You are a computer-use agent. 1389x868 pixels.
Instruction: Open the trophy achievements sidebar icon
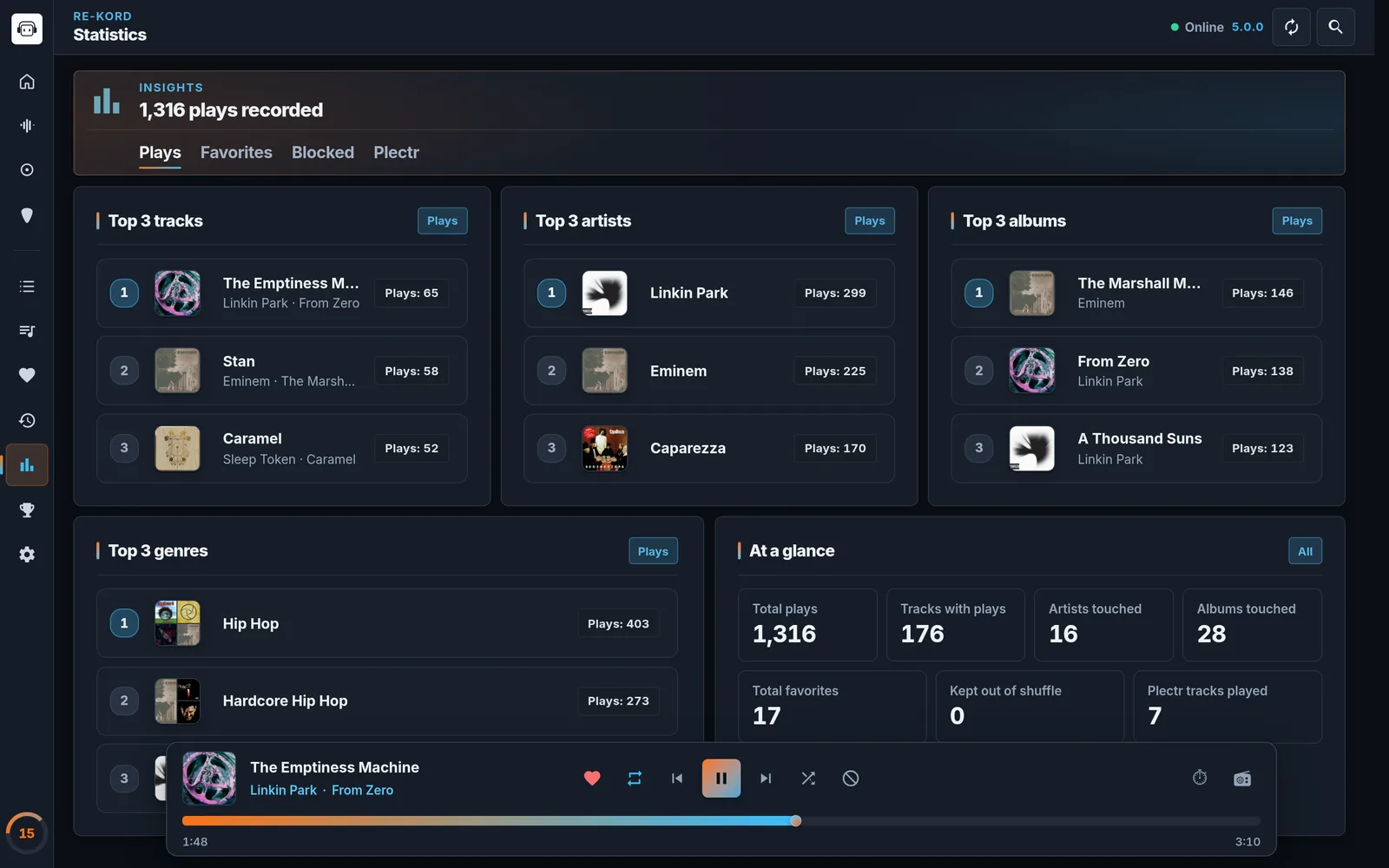pos(27,510)
